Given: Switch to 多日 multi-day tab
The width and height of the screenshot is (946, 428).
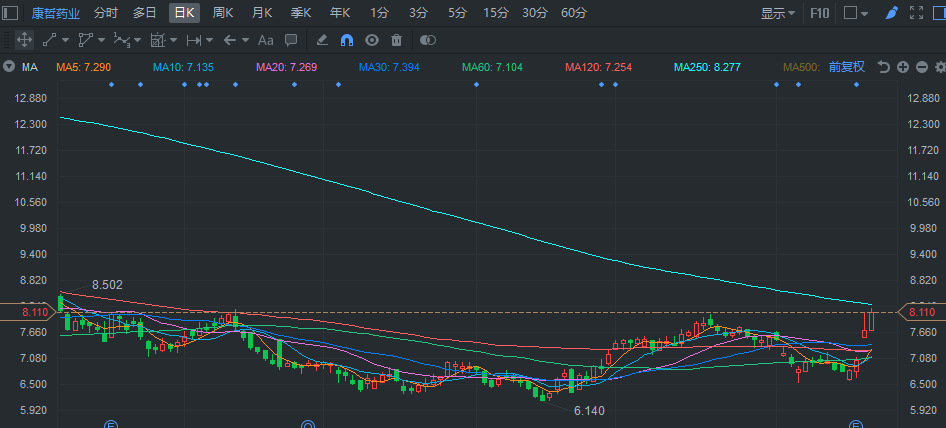Looking at the screenshot, I should [x=145, y=13].
